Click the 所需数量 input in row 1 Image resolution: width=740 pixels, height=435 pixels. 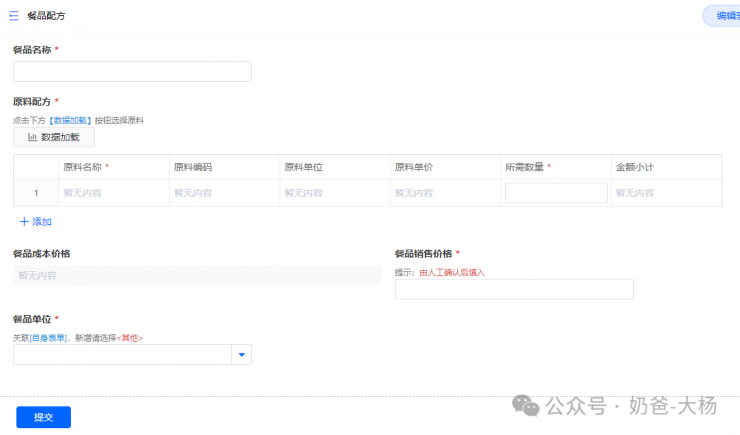(x=556, y=193)
